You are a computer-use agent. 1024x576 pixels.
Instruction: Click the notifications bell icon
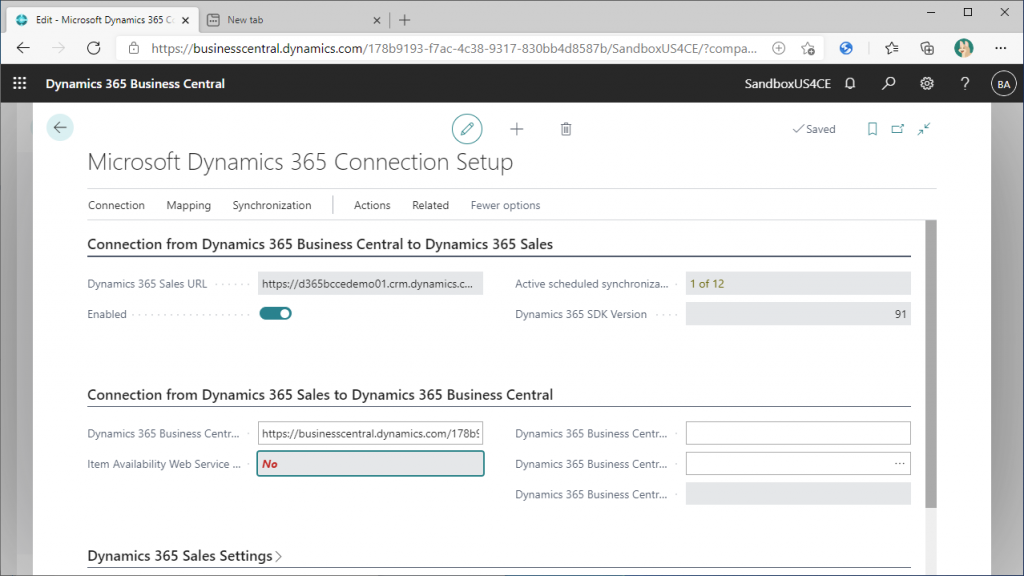click(850, 84)
